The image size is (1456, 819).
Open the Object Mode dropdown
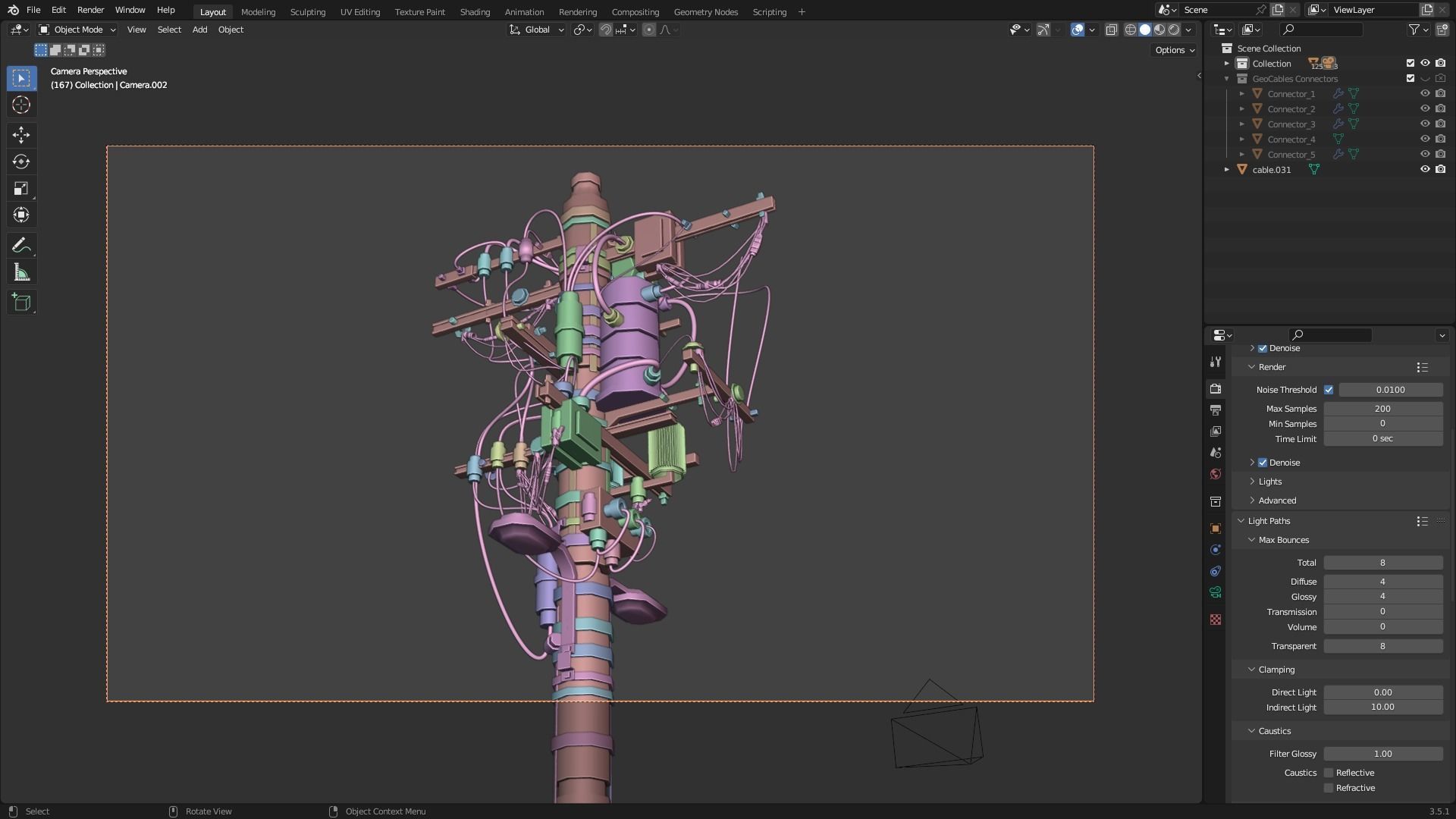[x=77, y=30]
